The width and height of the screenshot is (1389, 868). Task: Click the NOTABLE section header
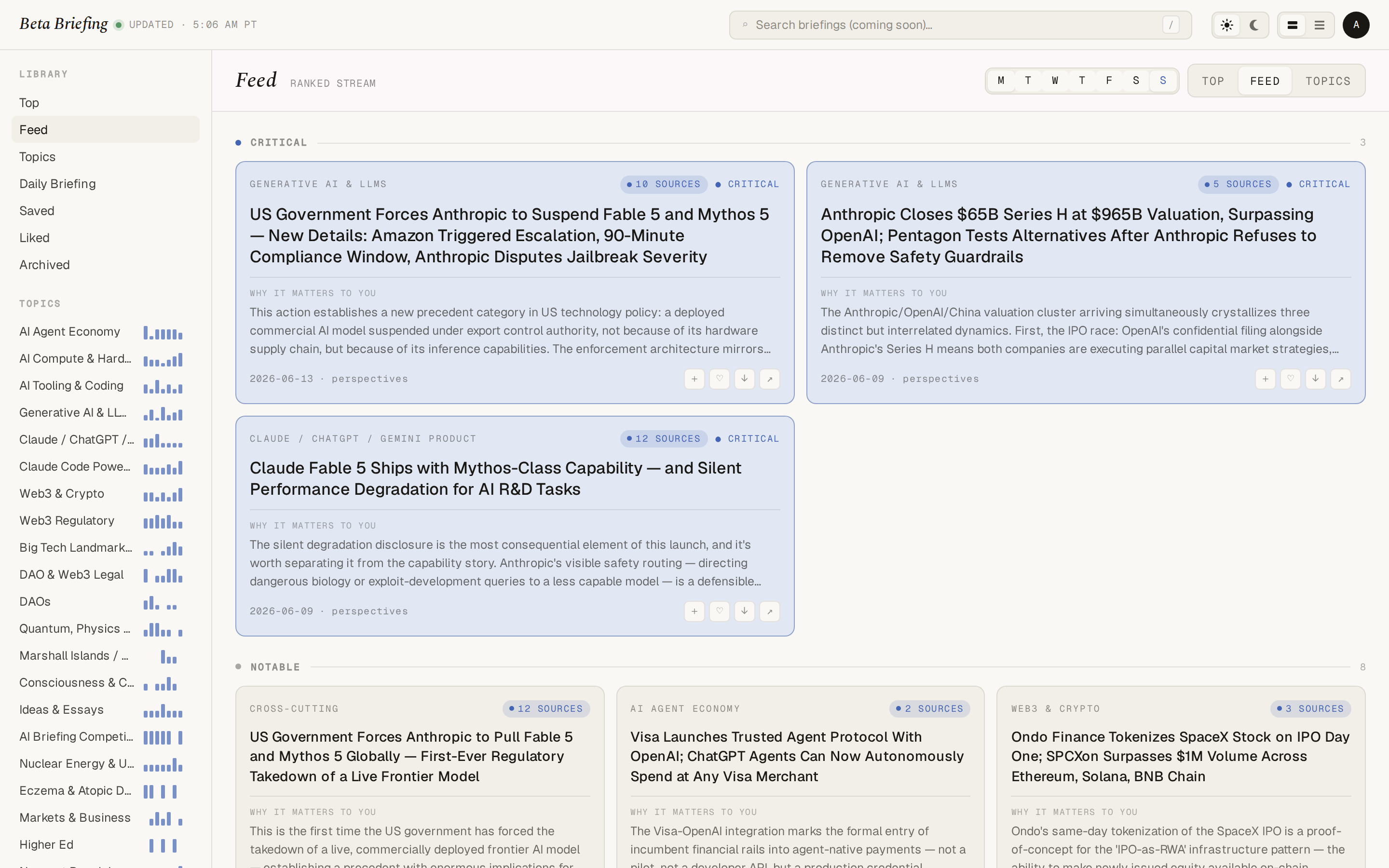(x=275, y=667)
